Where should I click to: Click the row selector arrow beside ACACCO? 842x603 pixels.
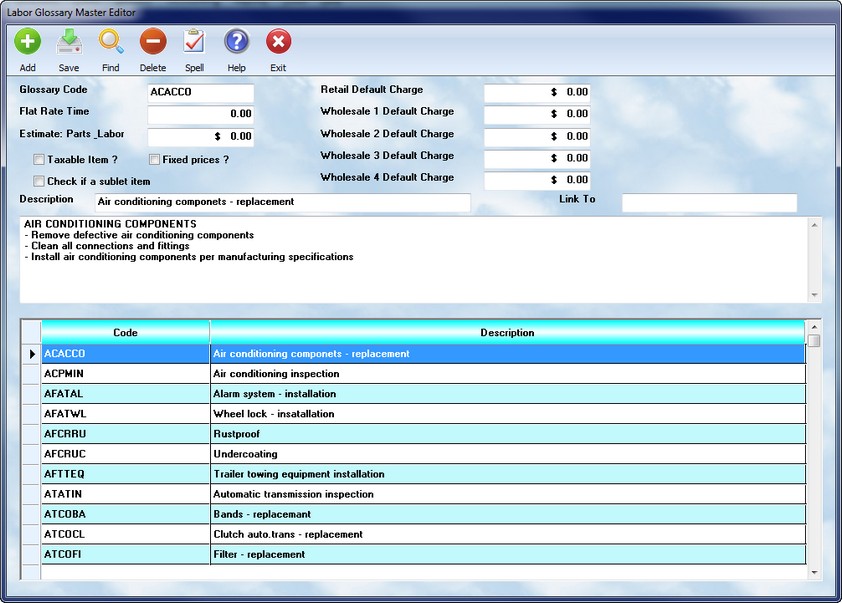(30, 354)
